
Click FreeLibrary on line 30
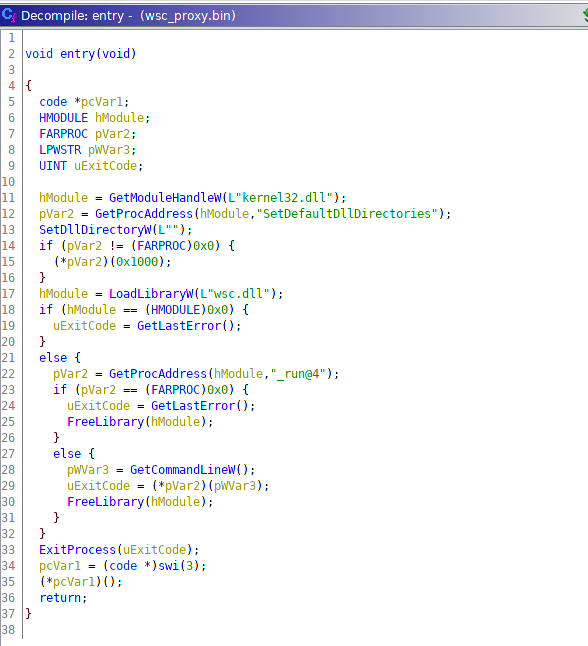tap(105, 501)
